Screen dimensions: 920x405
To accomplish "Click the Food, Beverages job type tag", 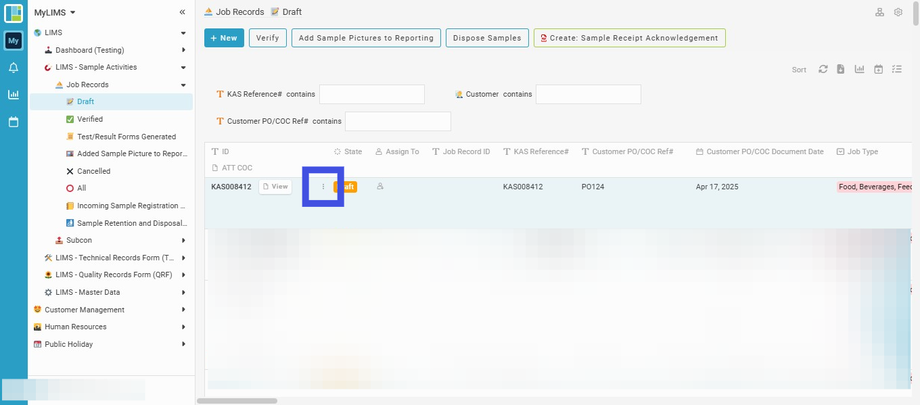I will [874, 187].
